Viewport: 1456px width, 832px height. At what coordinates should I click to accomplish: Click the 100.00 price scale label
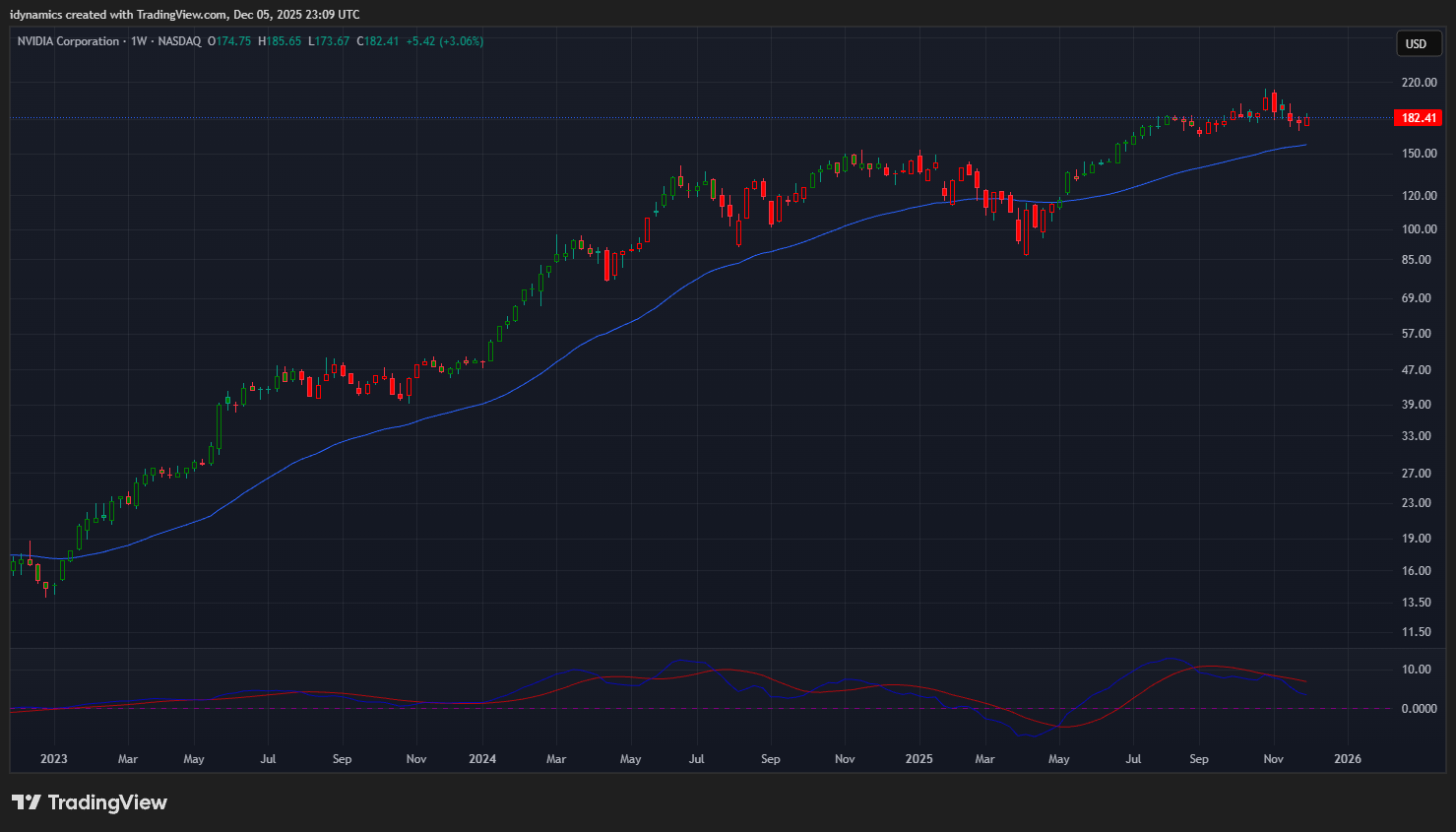click(x=1419, y=229)
